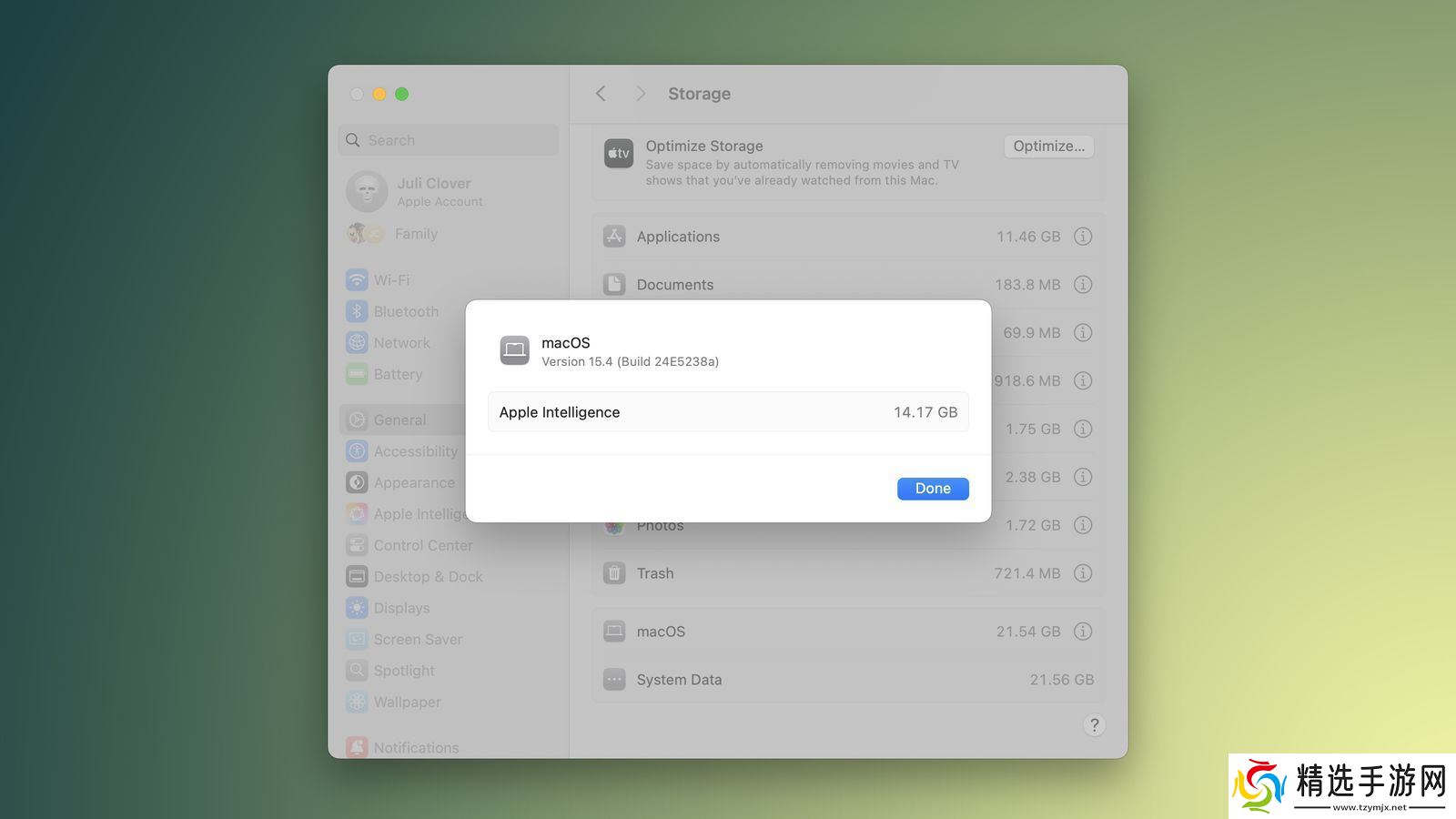Viewport: 1456px width, 819px height.
Task: Click the Apple TV icon
Action: [x=618, y=154]
